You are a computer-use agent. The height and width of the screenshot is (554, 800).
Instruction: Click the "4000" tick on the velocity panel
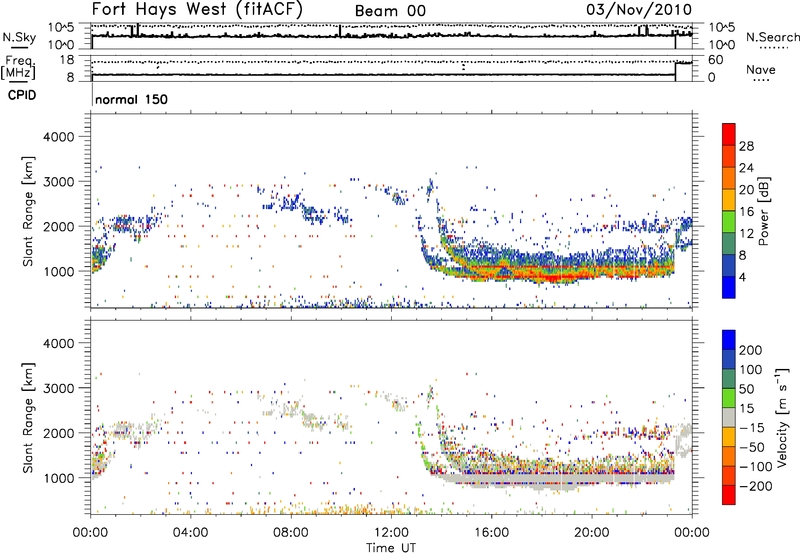click(x=59, y=343)
